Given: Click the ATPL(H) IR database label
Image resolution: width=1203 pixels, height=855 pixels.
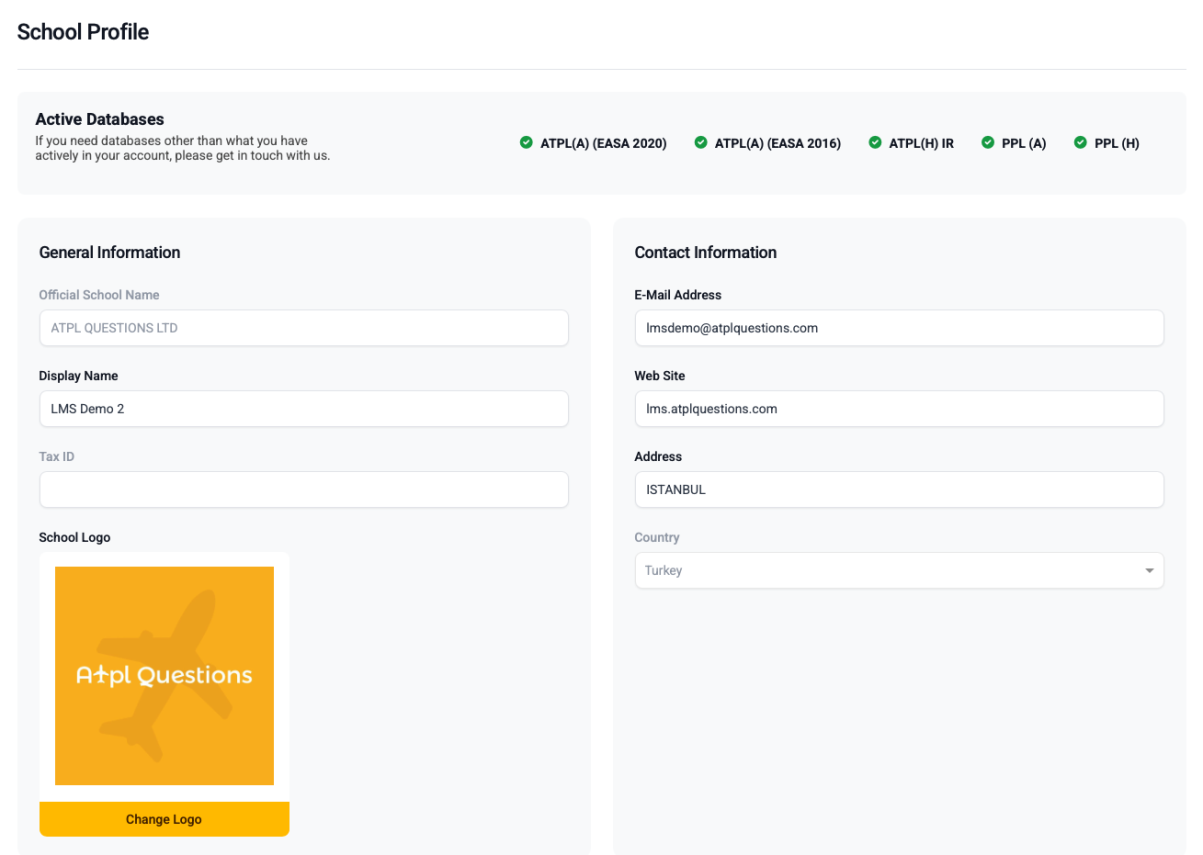Looking at the screenshot, I should (x=921, y=143).
